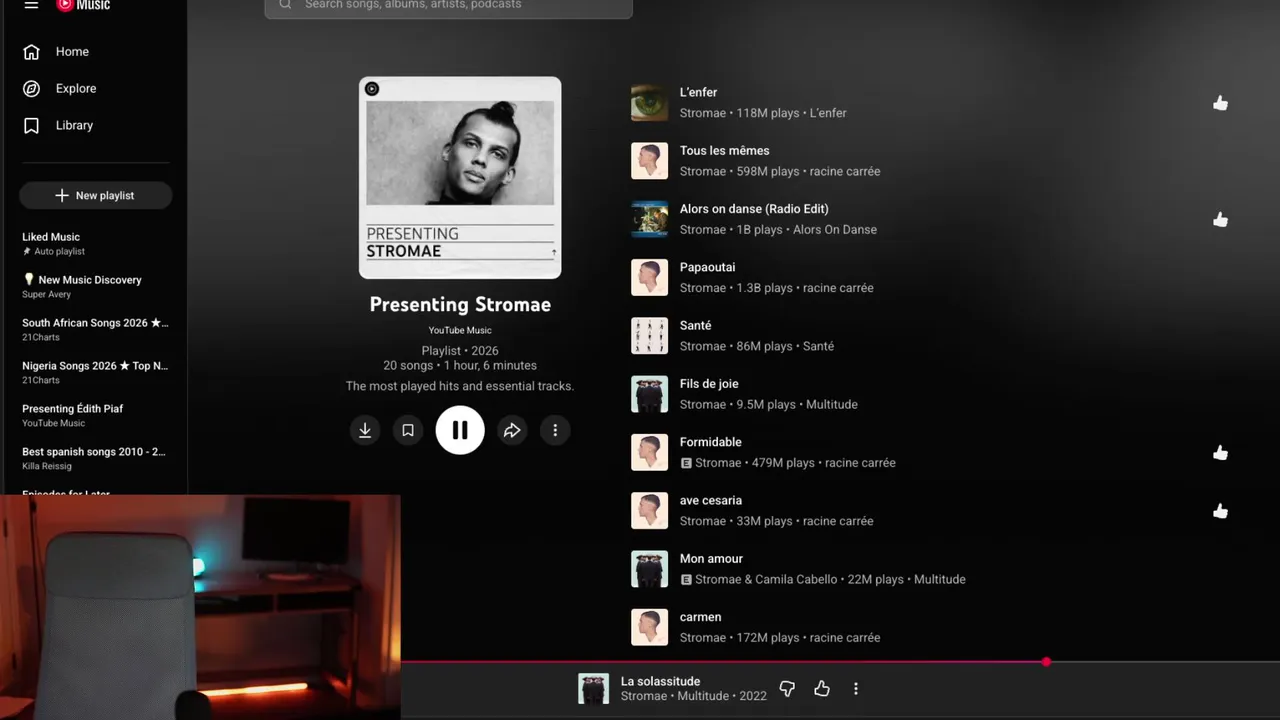The image size is (1280, 720).
Task: Open Best spanish songs 2010 playlist
Action: click(95, 459)
